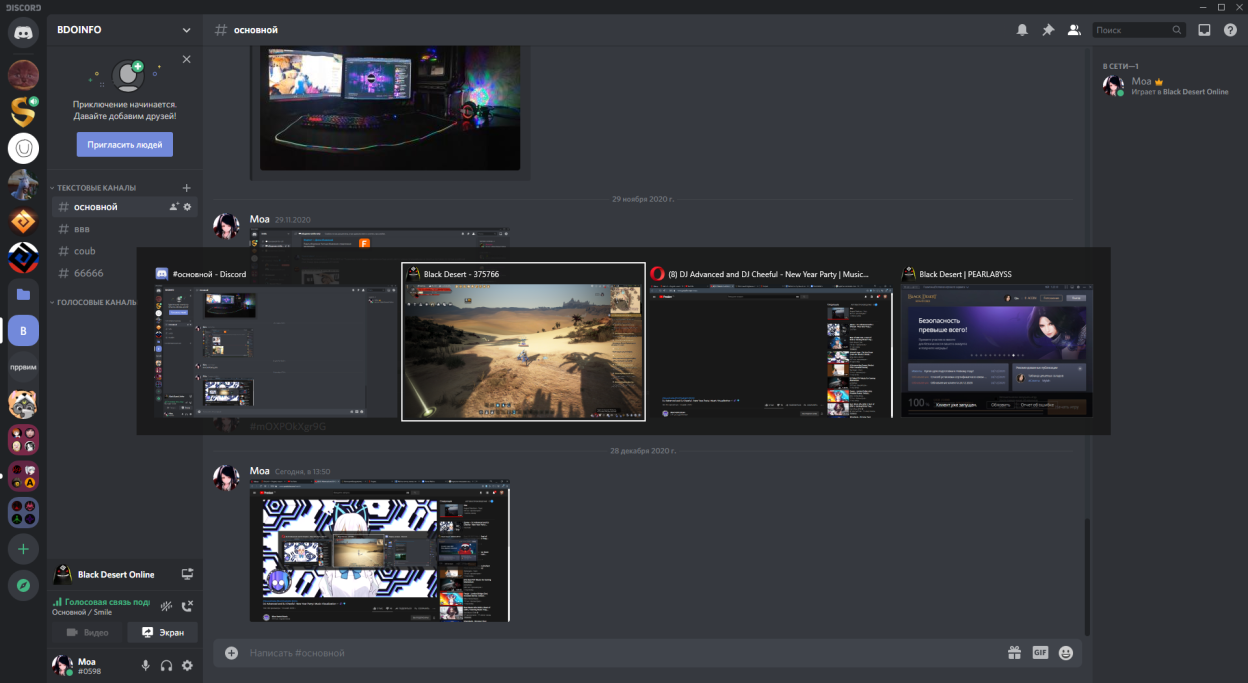The height and width of the screenshot is (683, 1248).
Task: Switch to Black Desert - 375766 window
Action: (x=523, y=342)
